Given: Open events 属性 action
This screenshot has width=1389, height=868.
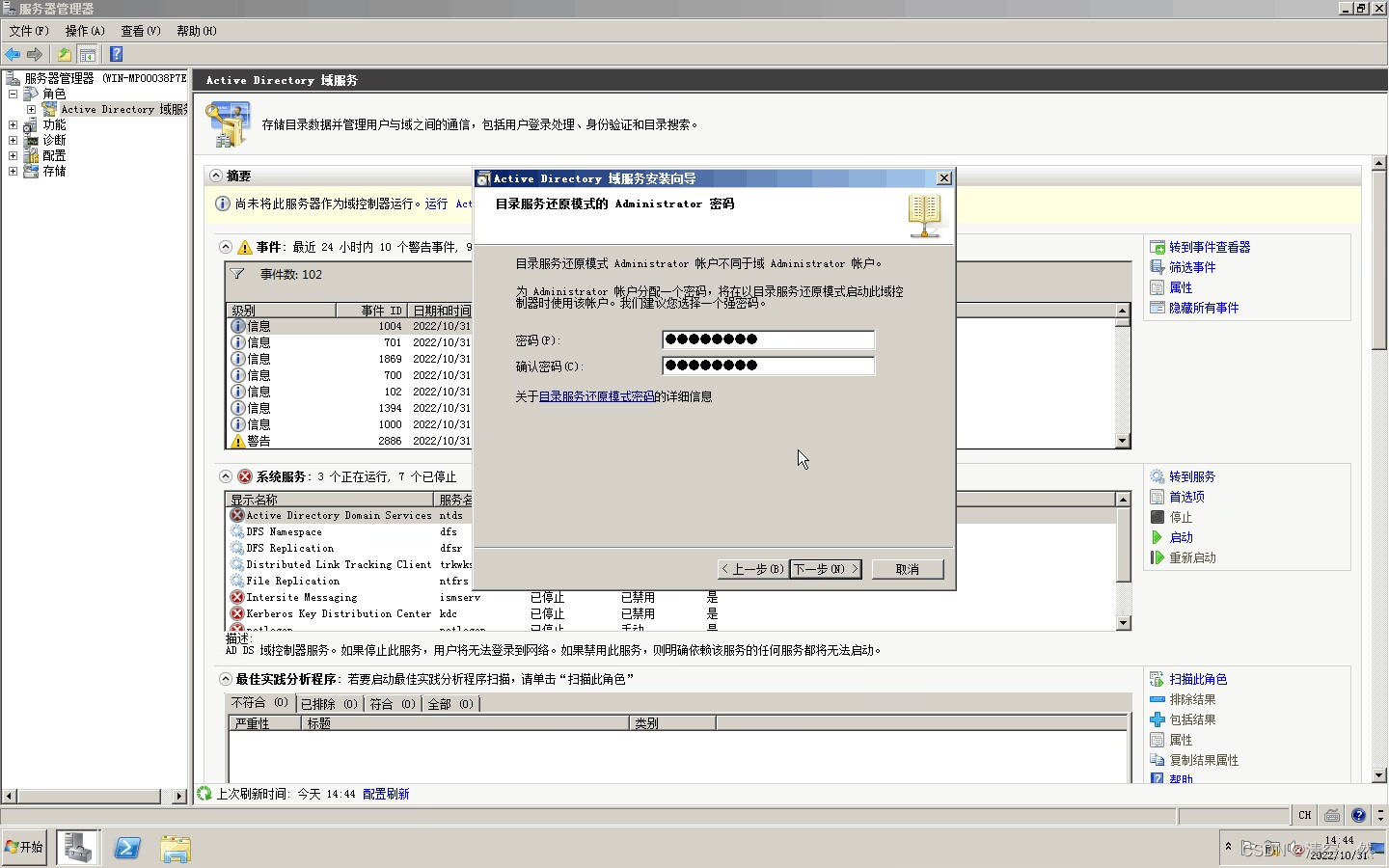Looking at the screenshot, I should (1181, 287).
